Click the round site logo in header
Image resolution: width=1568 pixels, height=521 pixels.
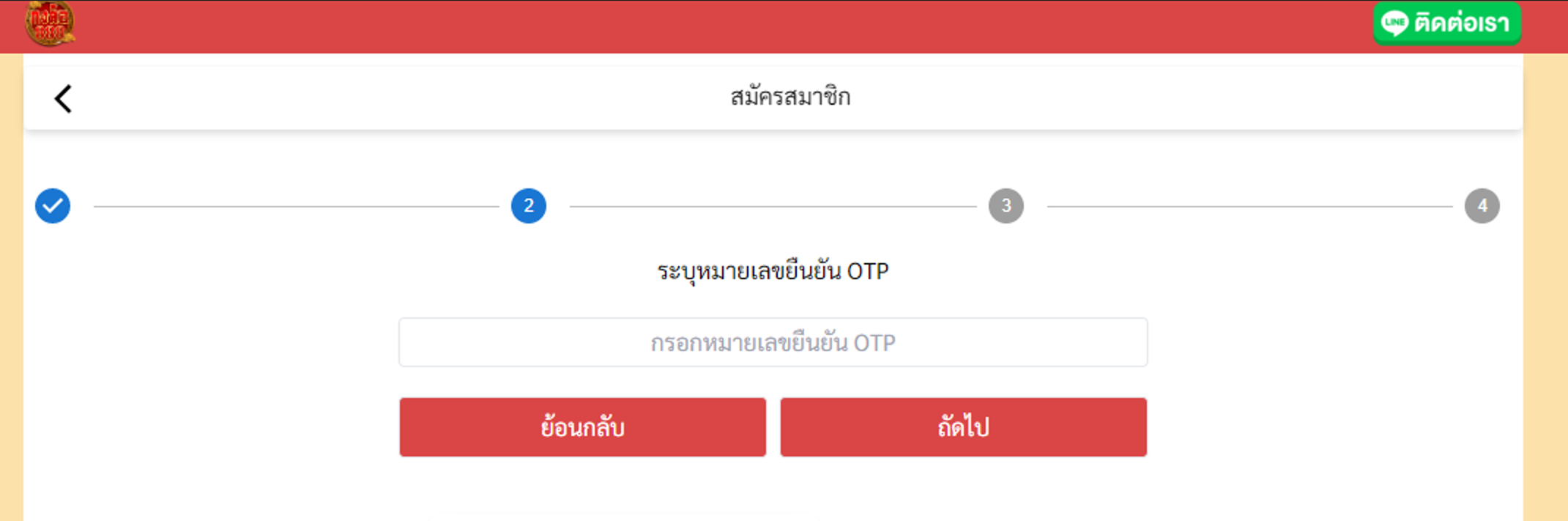[x=50, y=23]
